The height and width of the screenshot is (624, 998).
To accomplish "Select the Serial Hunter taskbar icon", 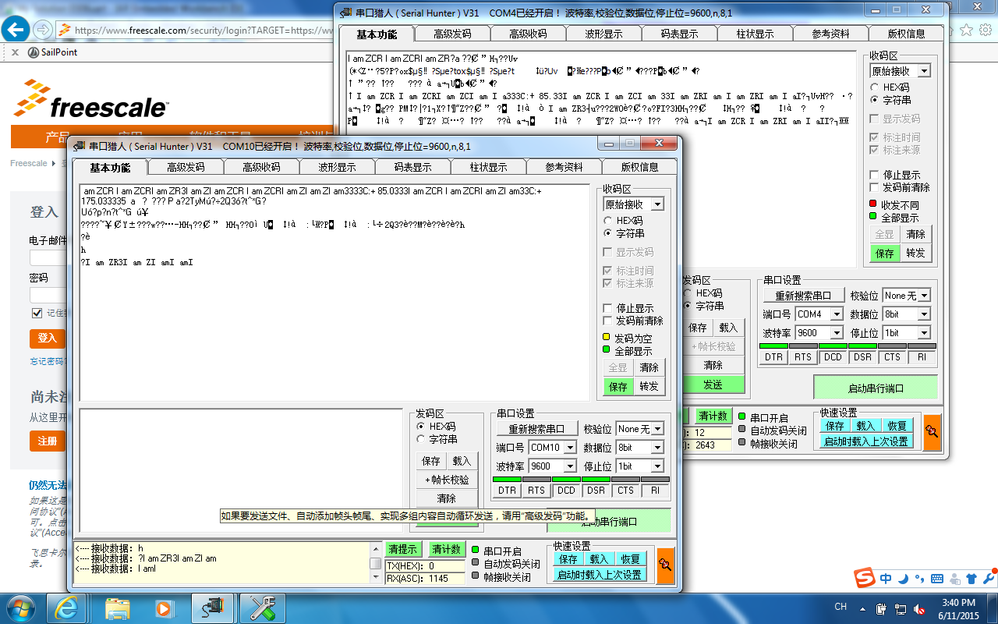I will click(x=213, y=609).
